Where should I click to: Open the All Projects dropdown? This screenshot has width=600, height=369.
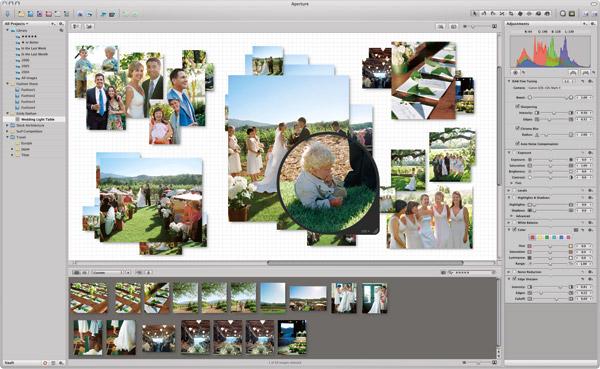[x=16, y=24]
